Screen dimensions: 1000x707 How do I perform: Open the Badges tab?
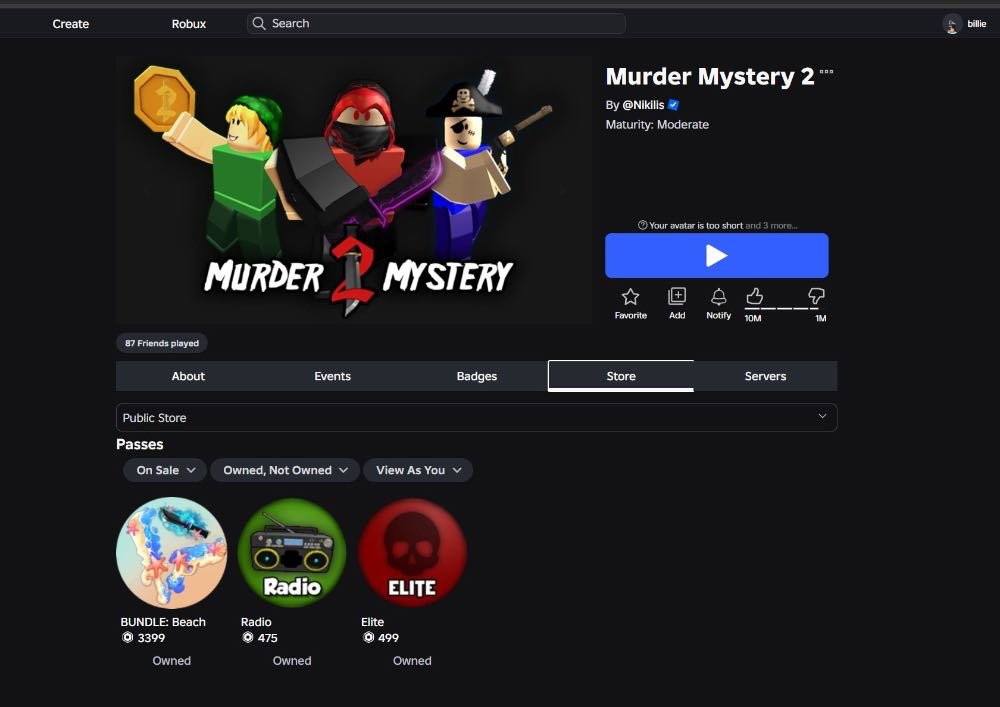(x=476, y=376)
